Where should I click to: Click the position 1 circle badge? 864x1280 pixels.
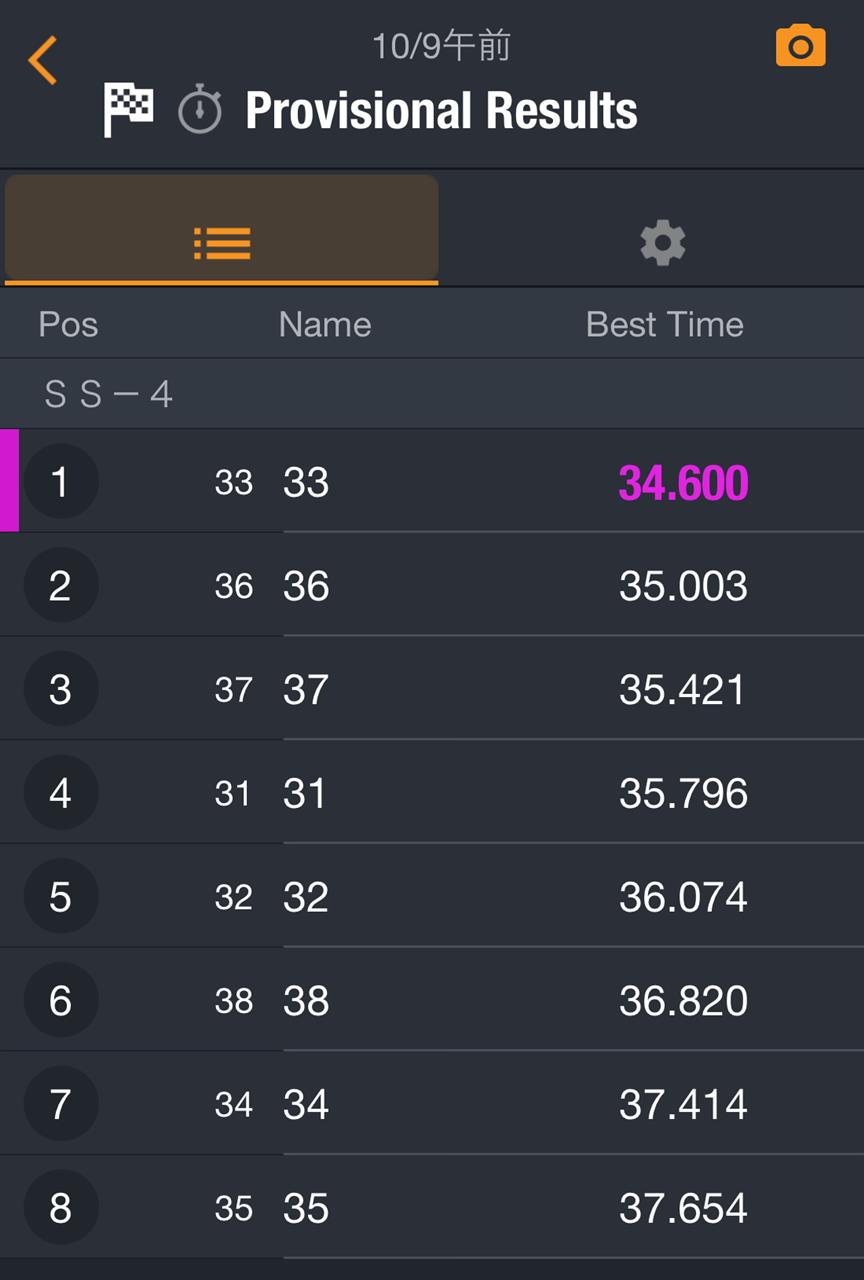60,482
